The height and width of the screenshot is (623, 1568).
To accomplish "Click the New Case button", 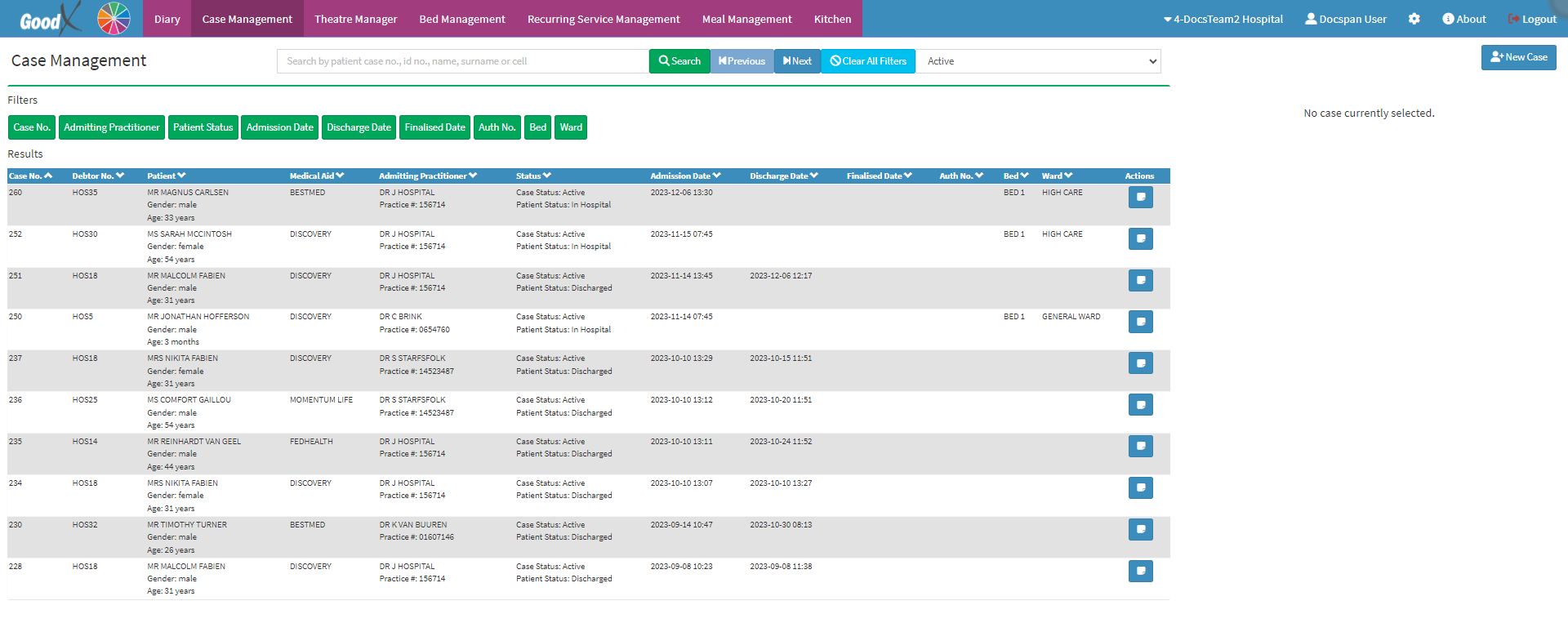I will coord(1518,57).
